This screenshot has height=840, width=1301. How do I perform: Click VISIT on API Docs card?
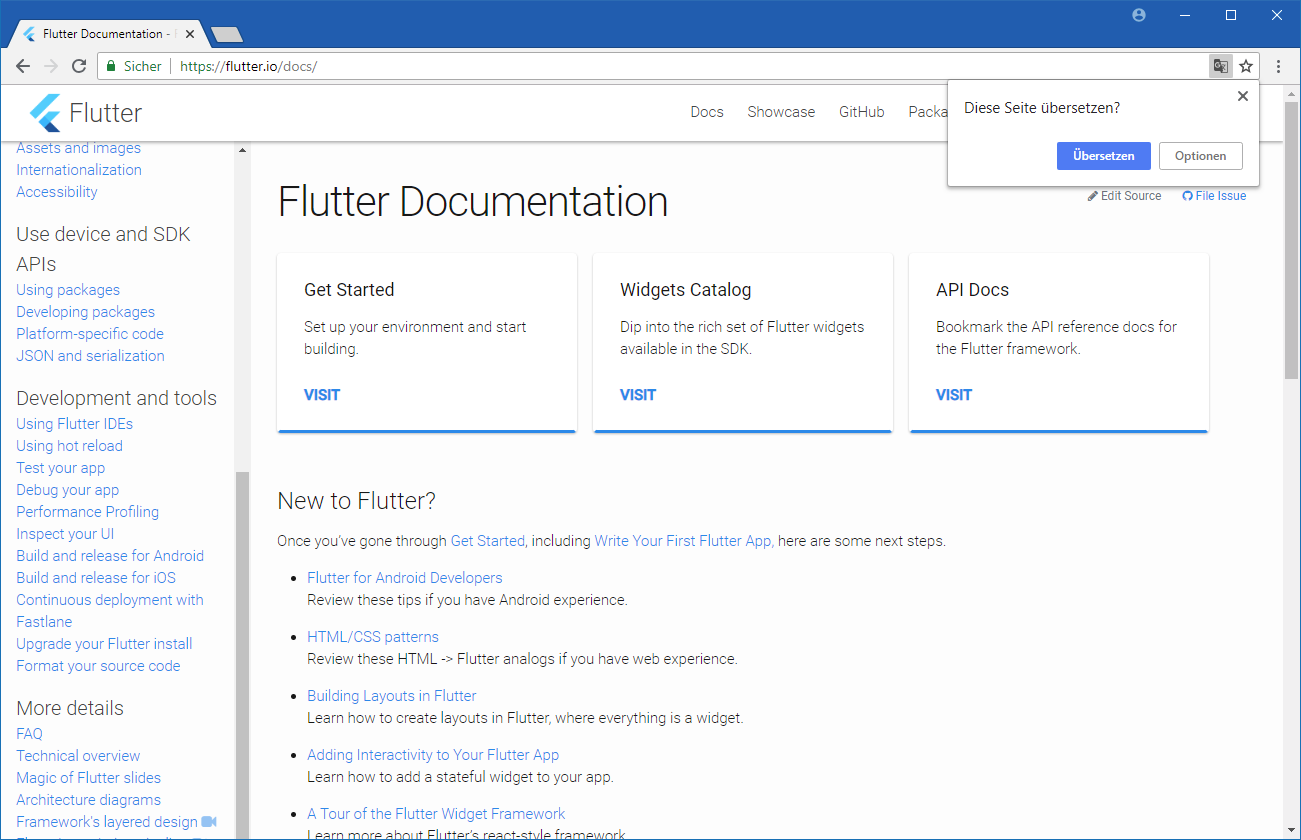coord(954,395)
